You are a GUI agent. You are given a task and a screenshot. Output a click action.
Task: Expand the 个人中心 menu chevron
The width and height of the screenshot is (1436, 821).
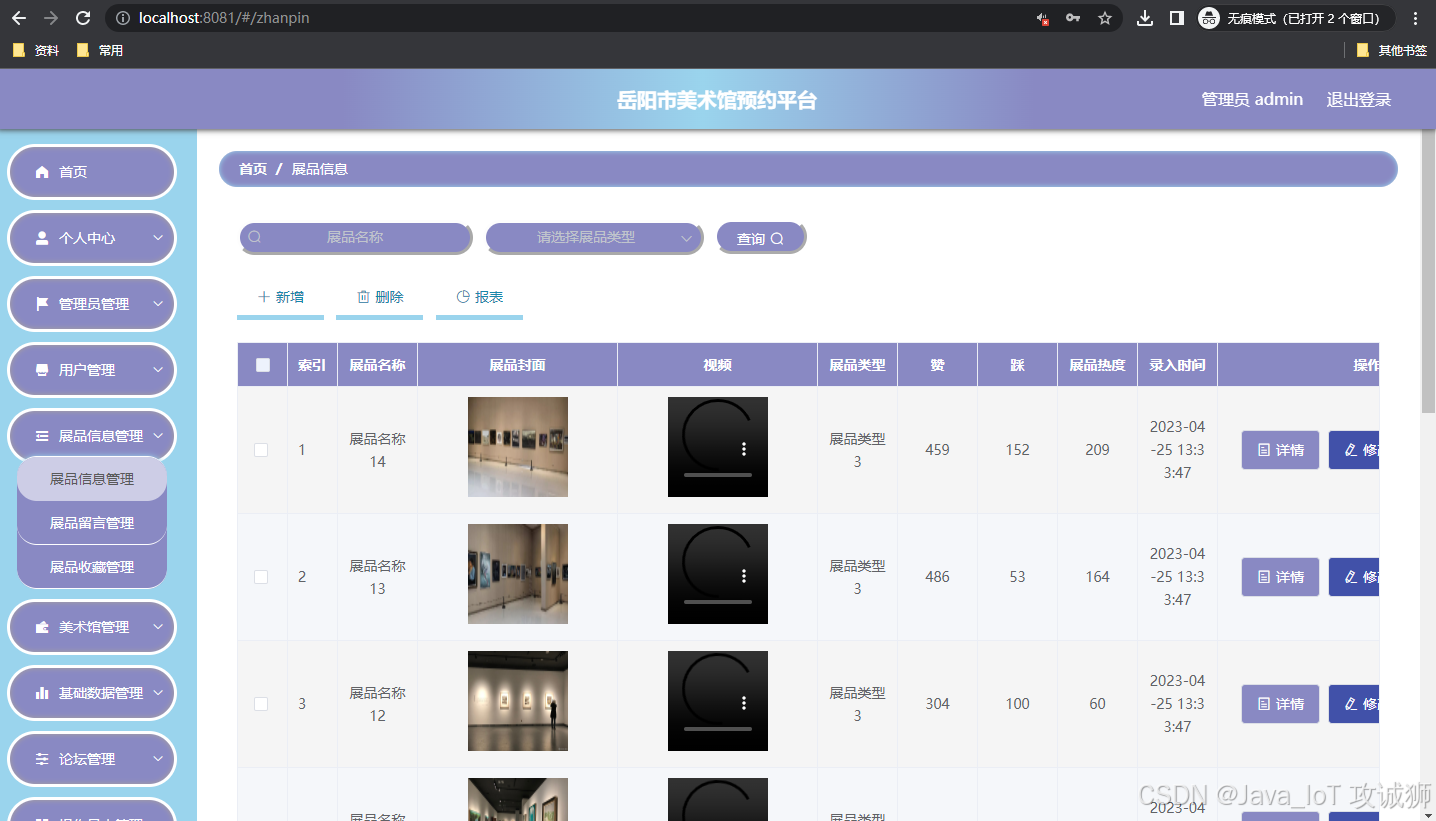[158, 238]
